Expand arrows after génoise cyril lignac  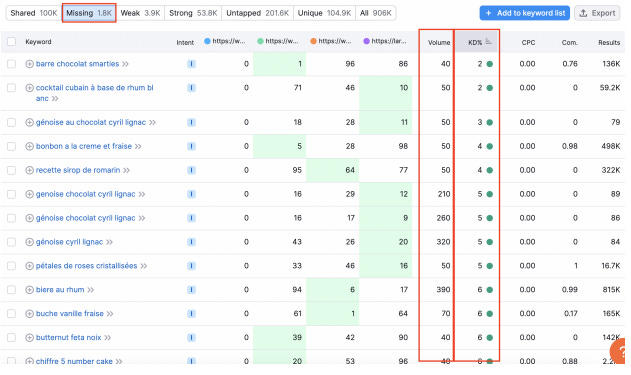[x=109, y=242]
